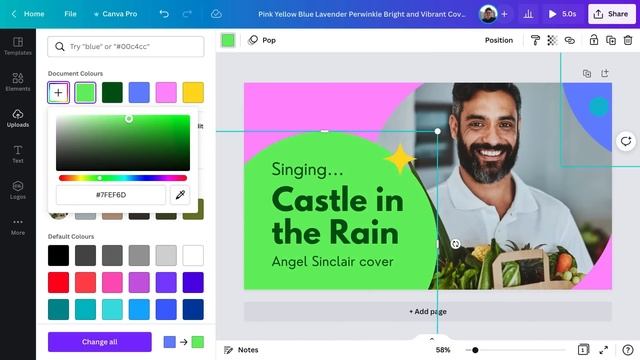Add a new document colour

pos(58,93)
